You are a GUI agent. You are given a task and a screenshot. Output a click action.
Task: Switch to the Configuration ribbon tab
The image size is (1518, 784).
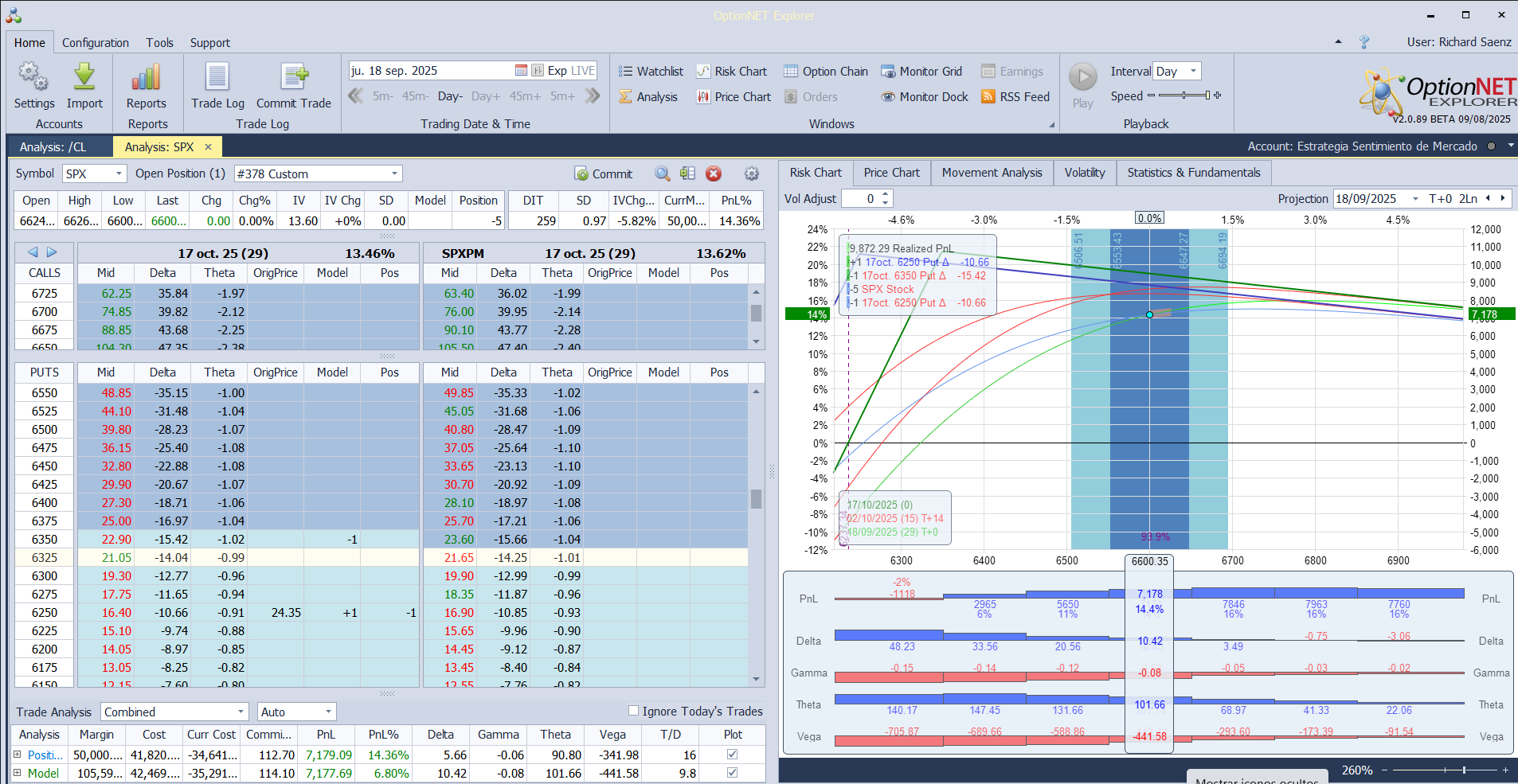tap(96, 43)
